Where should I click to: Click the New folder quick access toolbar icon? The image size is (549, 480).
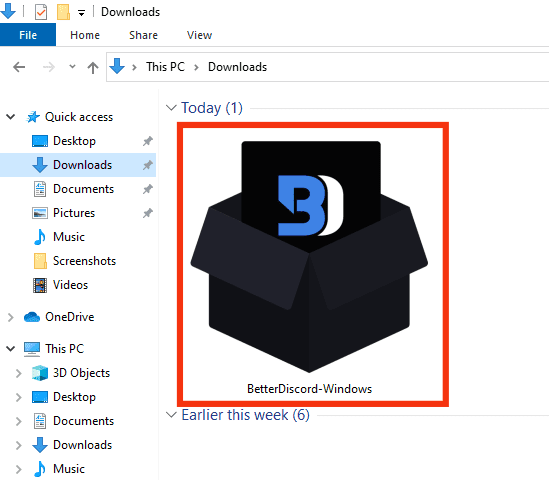pos(63,12)
